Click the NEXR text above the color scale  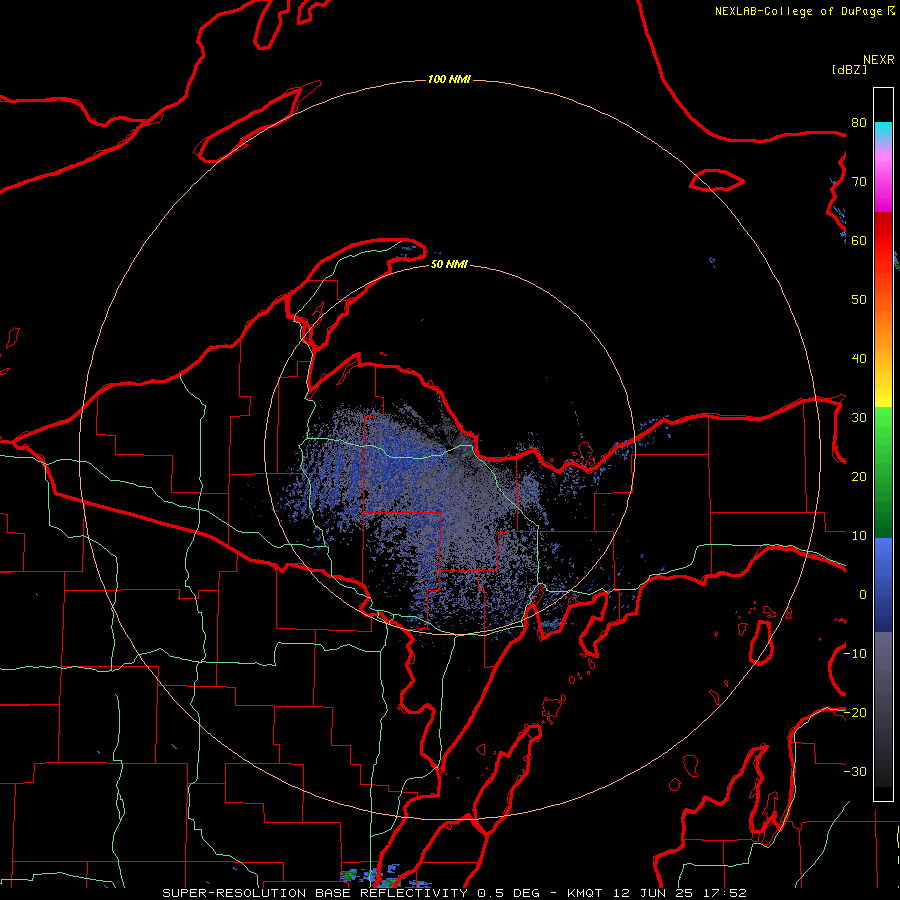[879, 60]
